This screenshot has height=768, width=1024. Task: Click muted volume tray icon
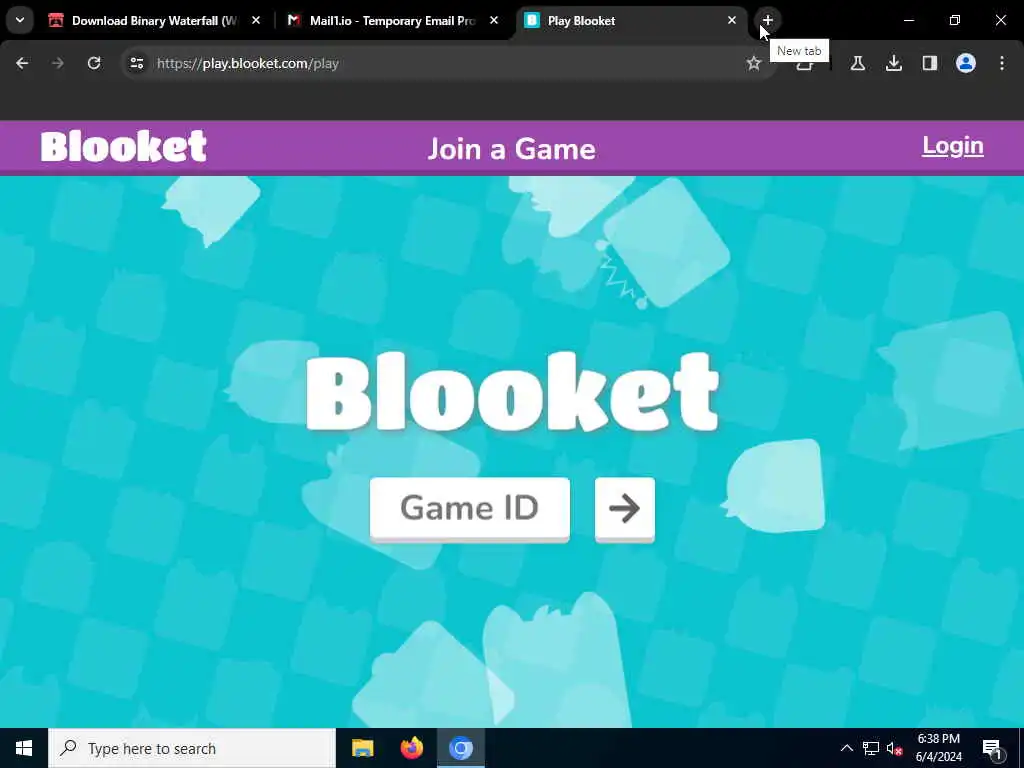coord(894,748)
